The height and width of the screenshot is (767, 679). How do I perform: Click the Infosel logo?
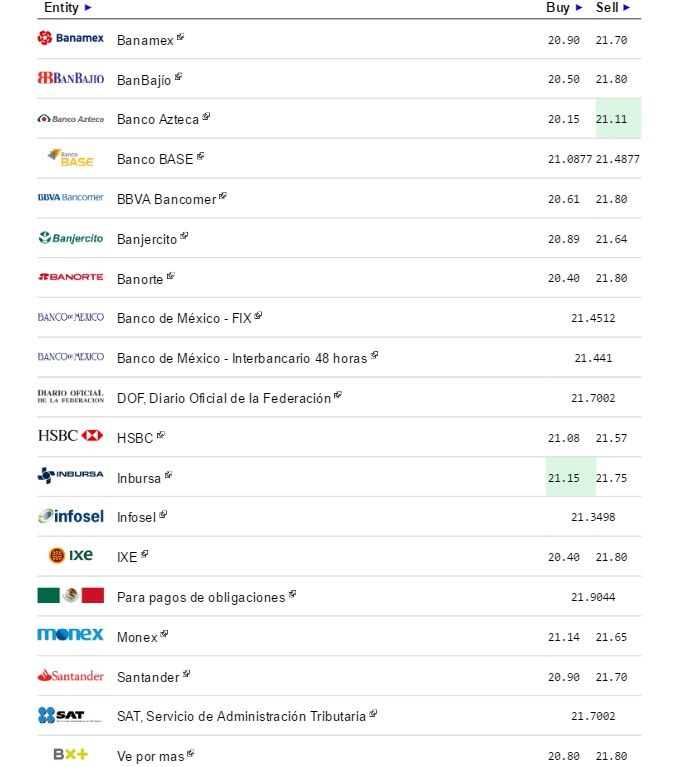[x=70, y=516]
